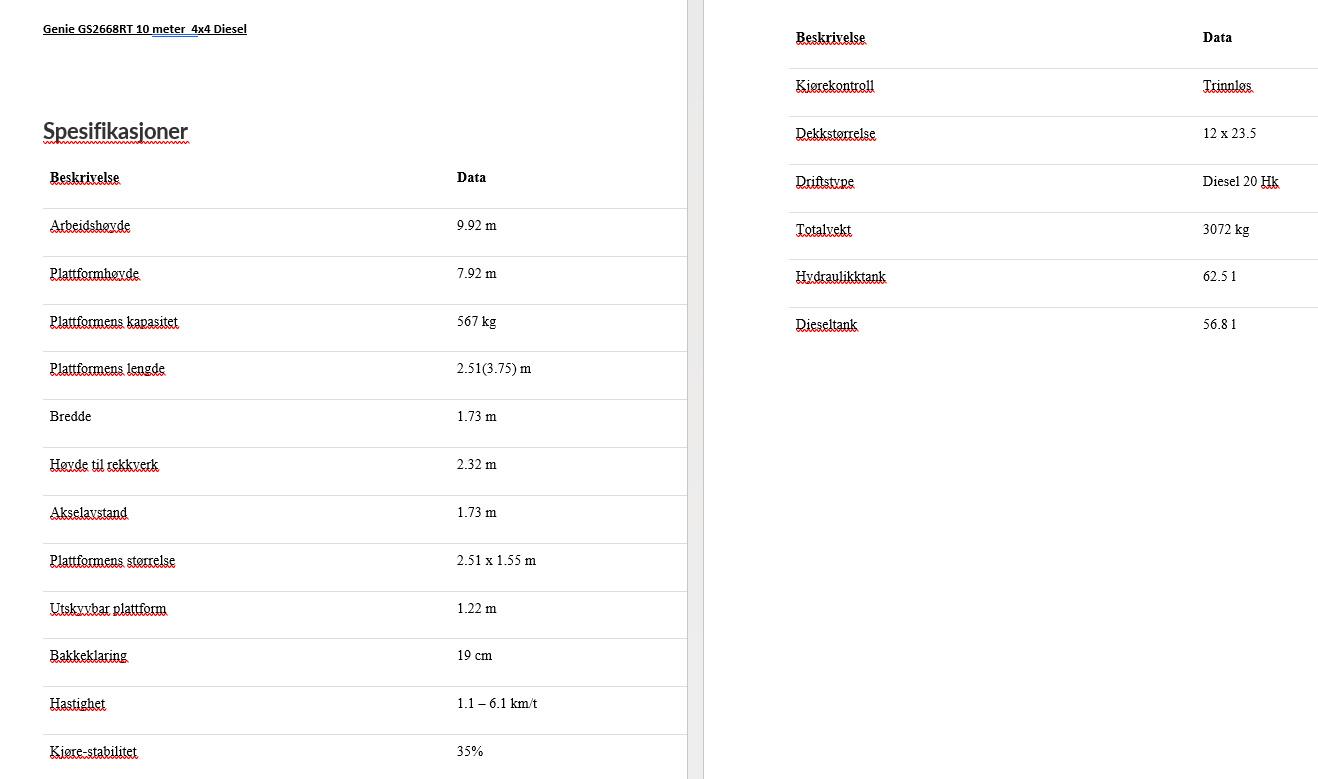1318x779 pixels.
Task: Click the Bakkeklaring cell
Action: point(88,656)
